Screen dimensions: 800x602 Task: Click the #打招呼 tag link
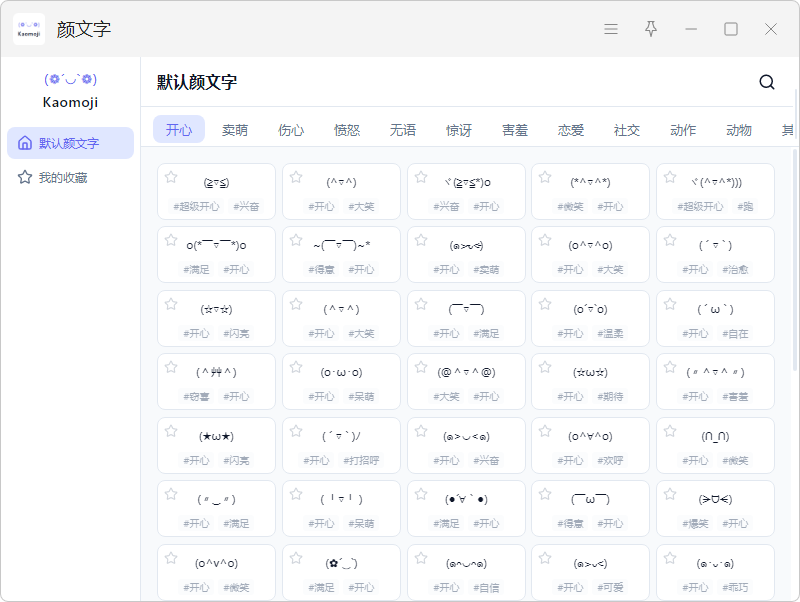[361, 460]
